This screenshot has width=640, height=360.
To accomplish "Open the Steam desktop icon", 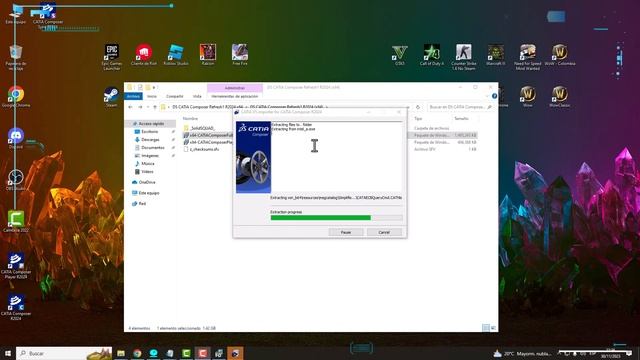I will [111, 97].
